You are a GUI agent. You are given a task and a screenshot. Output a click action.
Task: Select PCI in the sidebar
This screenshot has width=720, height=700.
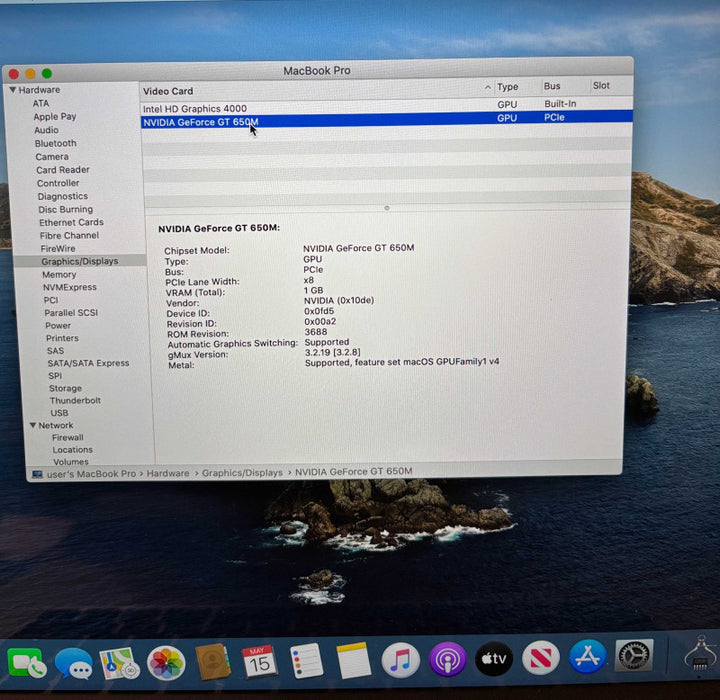click(51, 300)
